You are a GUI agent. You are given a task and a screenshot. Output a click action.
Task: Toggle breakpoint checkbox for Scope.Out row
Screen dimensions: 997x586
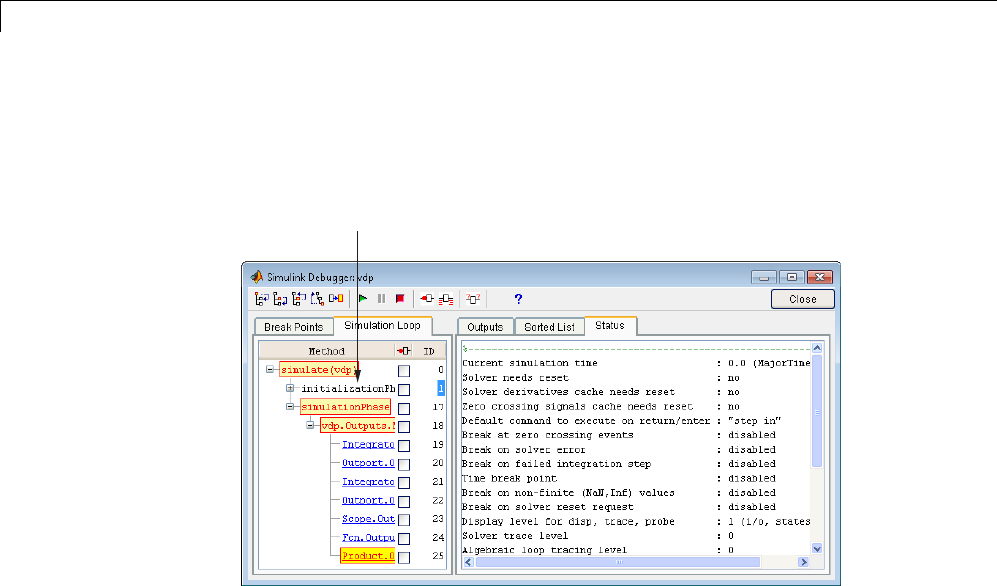(x=404, y=520)
